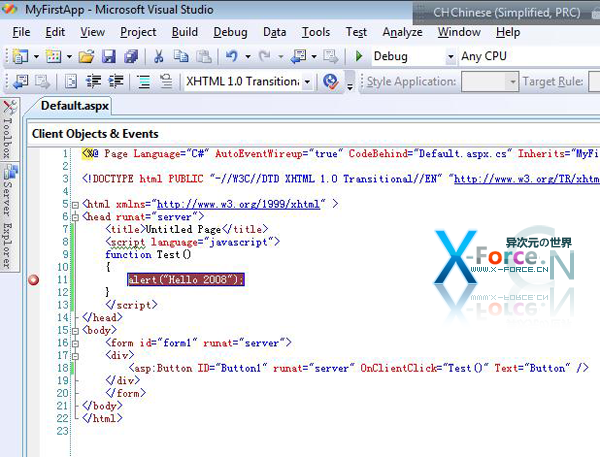
Task: Open the Add New Item dropdown arrow
Action: tap(69, 57)
